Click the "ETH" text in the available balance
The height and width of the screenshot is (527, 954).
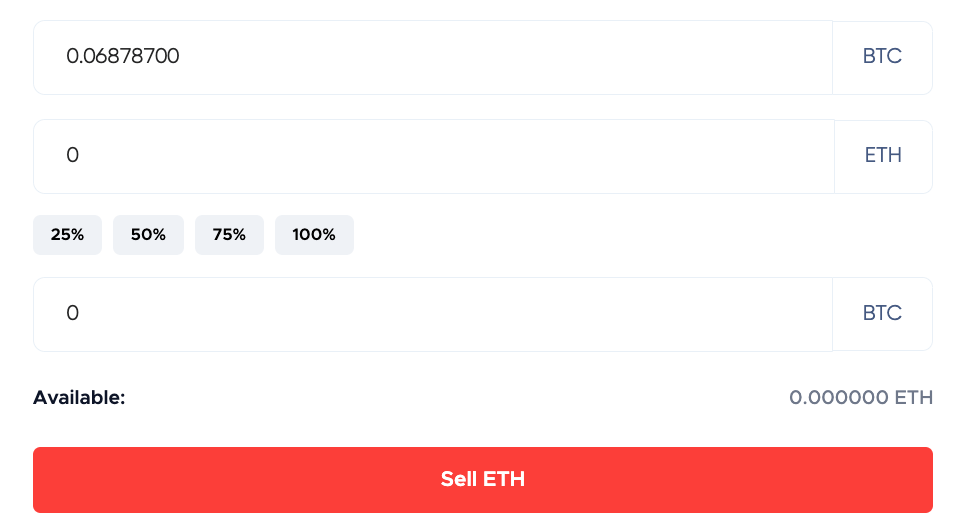(x=914, y=398)
